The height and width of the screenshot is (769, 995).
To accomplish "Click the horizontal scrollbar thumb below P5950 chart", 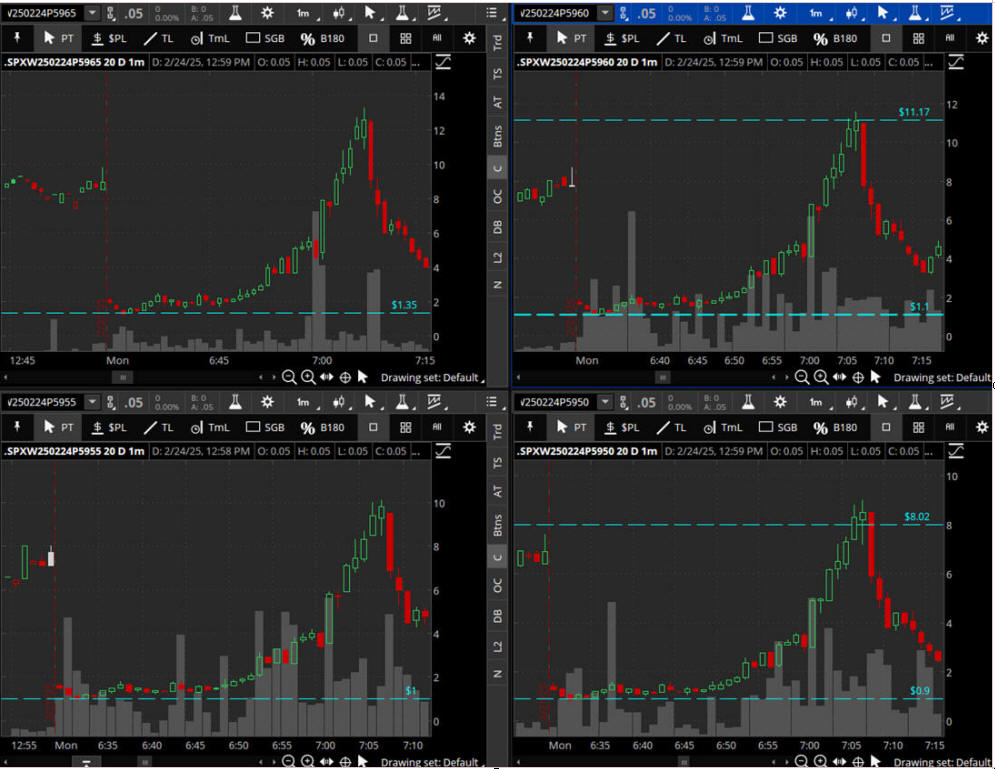I will pos(683,761).
